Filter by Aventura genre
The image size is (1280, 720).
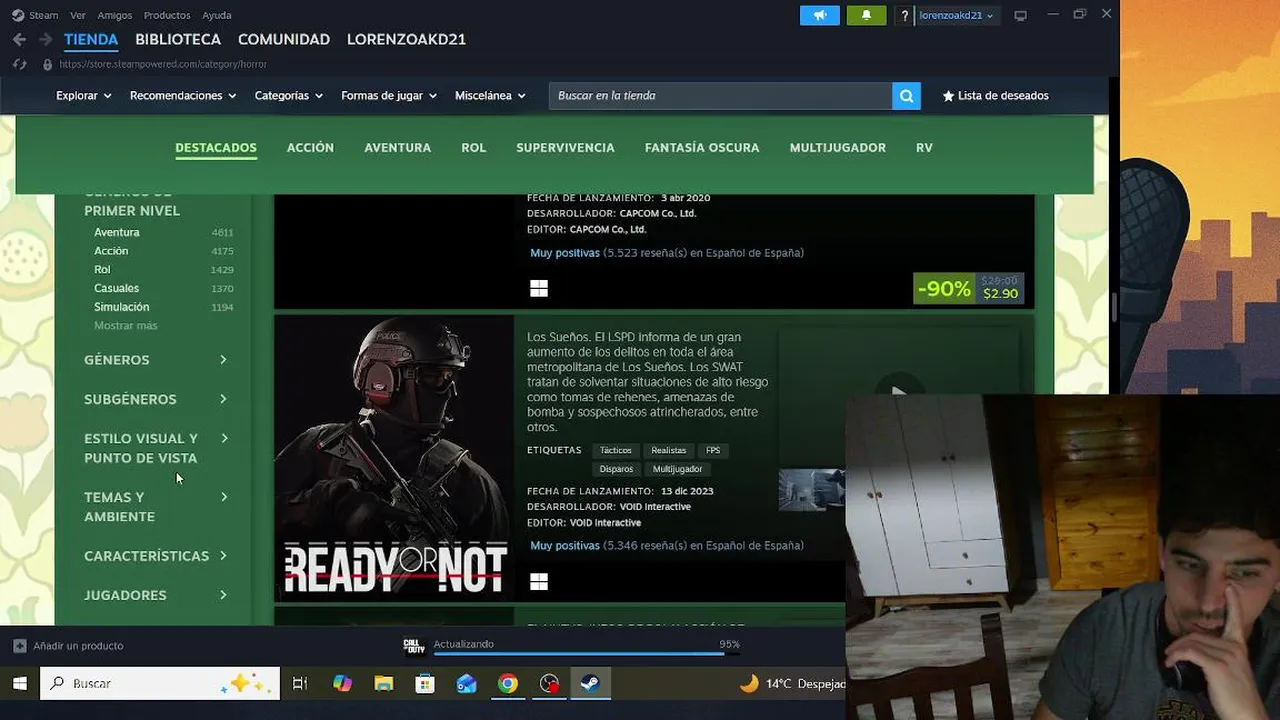117,232
